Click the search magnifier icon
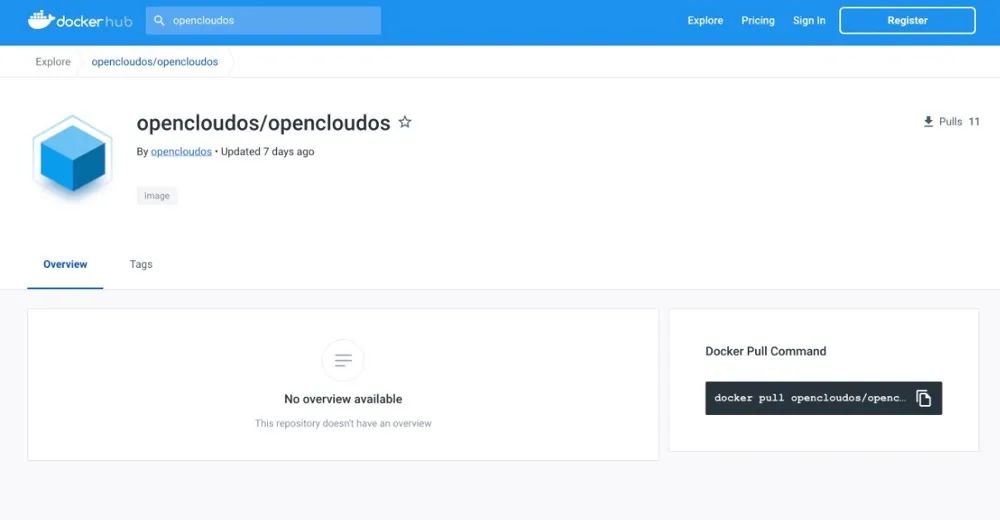This screenshot has height=520, width=1000. [159, 20]
